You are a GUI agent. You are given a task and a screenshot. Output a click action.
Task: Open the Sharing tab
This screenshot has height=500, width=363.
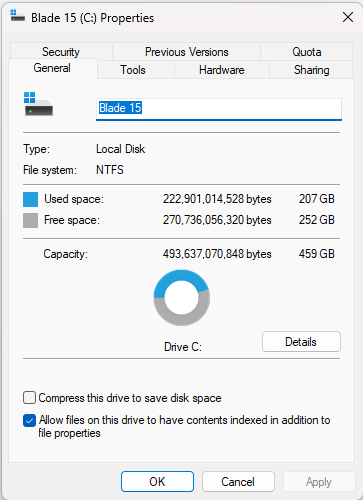point(312,70)
